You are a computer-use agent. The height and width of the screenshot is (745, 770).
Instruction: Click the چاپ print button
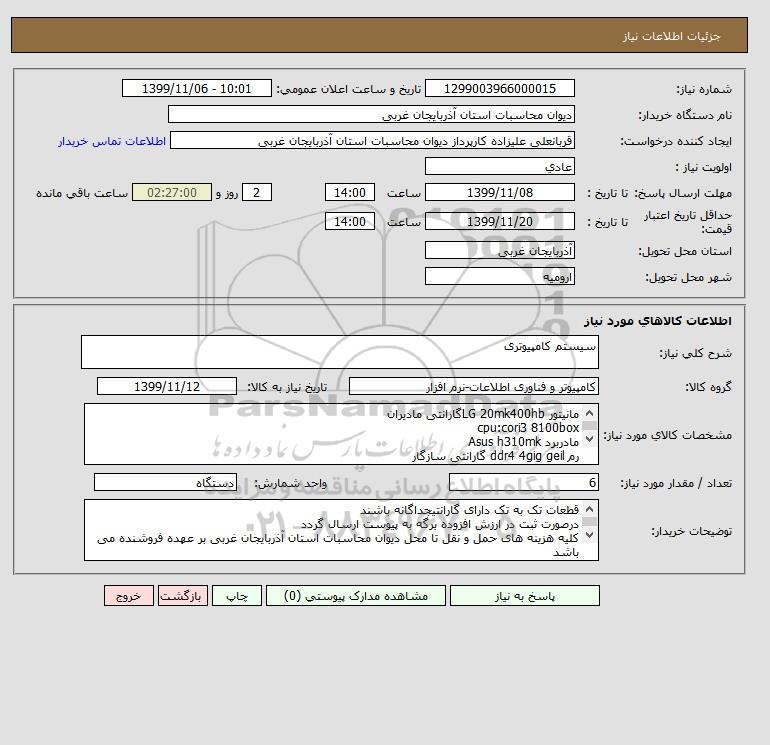[237, 596]
